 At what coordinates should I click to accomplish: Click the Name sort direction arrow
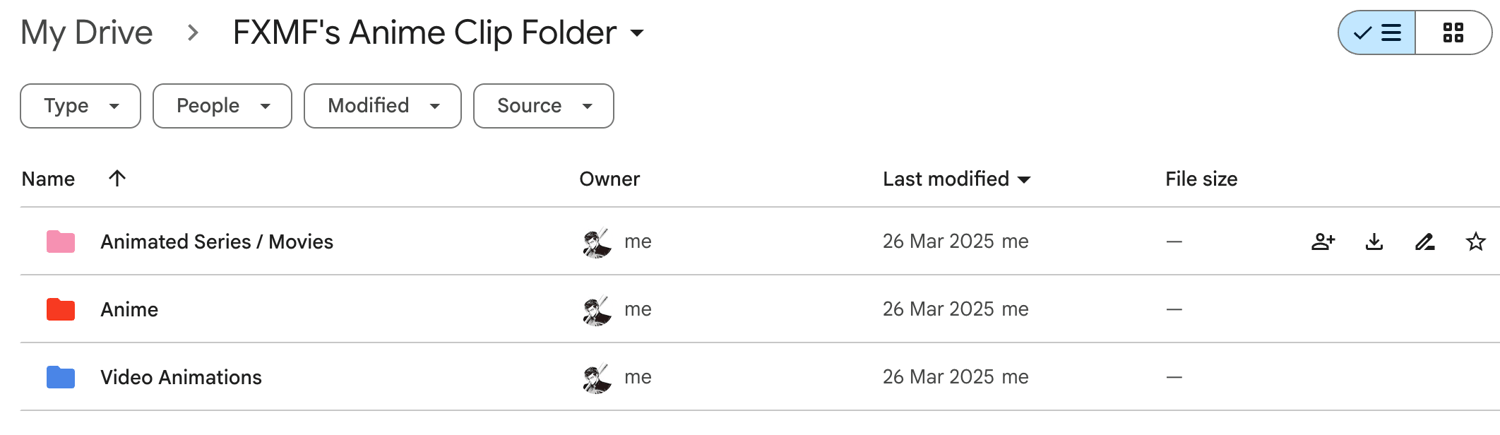pos(117,179)
